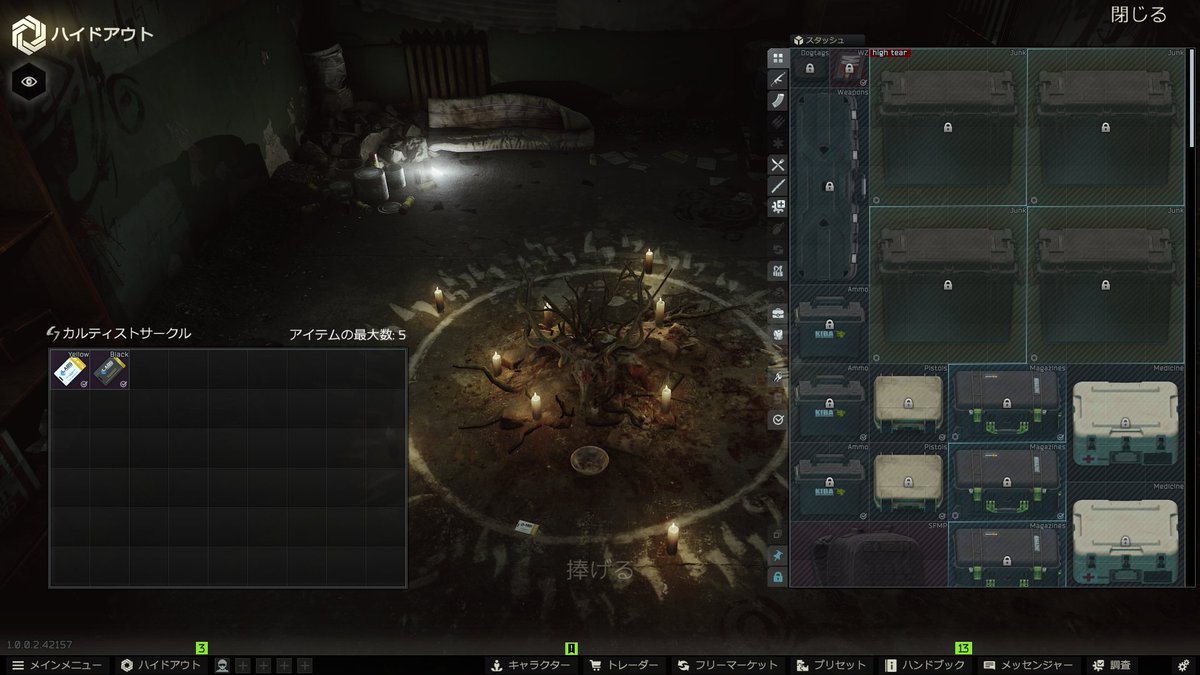Filter stash by quest items checkmark icon
1200x675 pixels.
point(777,420)
